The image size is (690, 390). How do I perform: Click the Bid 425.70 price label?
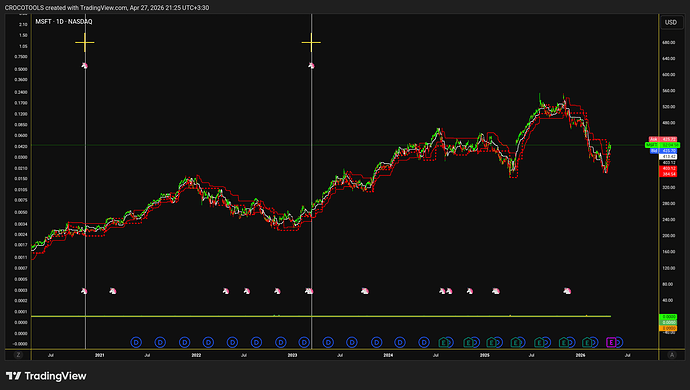coord(663,151)
